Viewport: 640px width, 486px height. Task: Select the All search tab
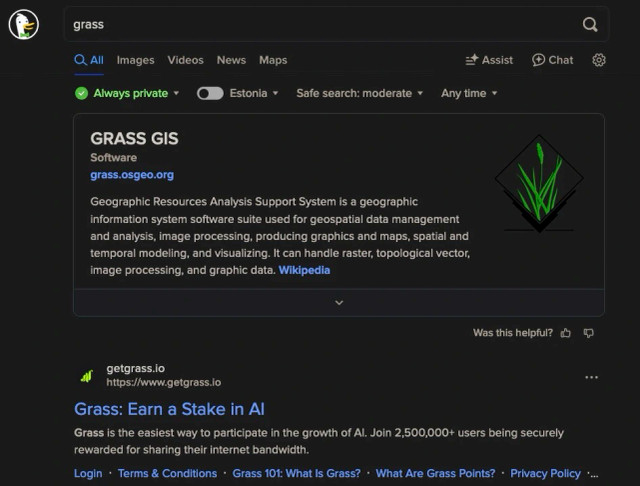89,60
